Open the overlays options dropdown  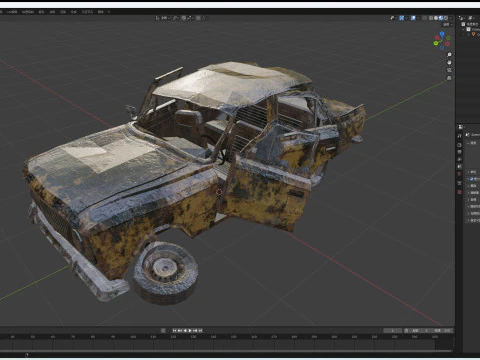click(418, 18)
